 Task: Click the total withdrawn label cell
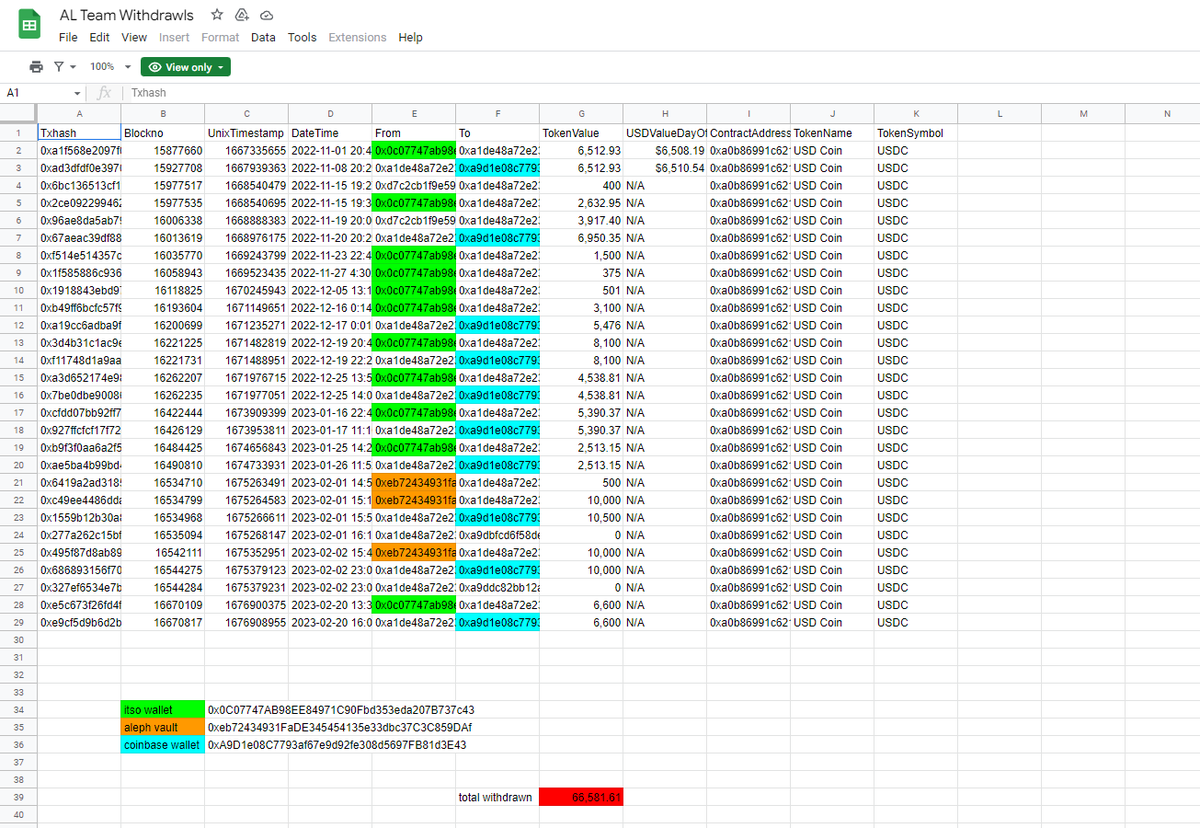click(x=498, y=797)
